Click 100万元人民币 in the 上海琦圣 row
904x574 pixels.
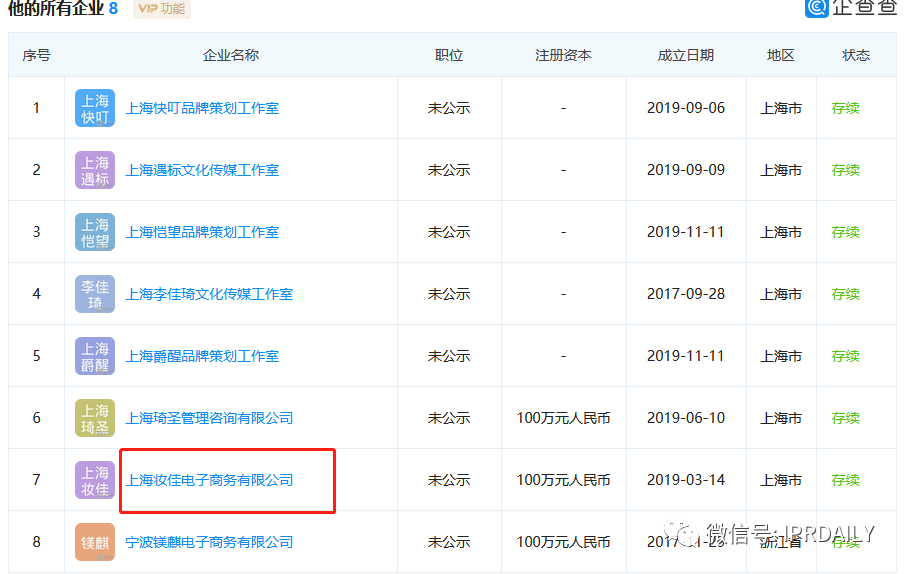[x=563, y=418]
